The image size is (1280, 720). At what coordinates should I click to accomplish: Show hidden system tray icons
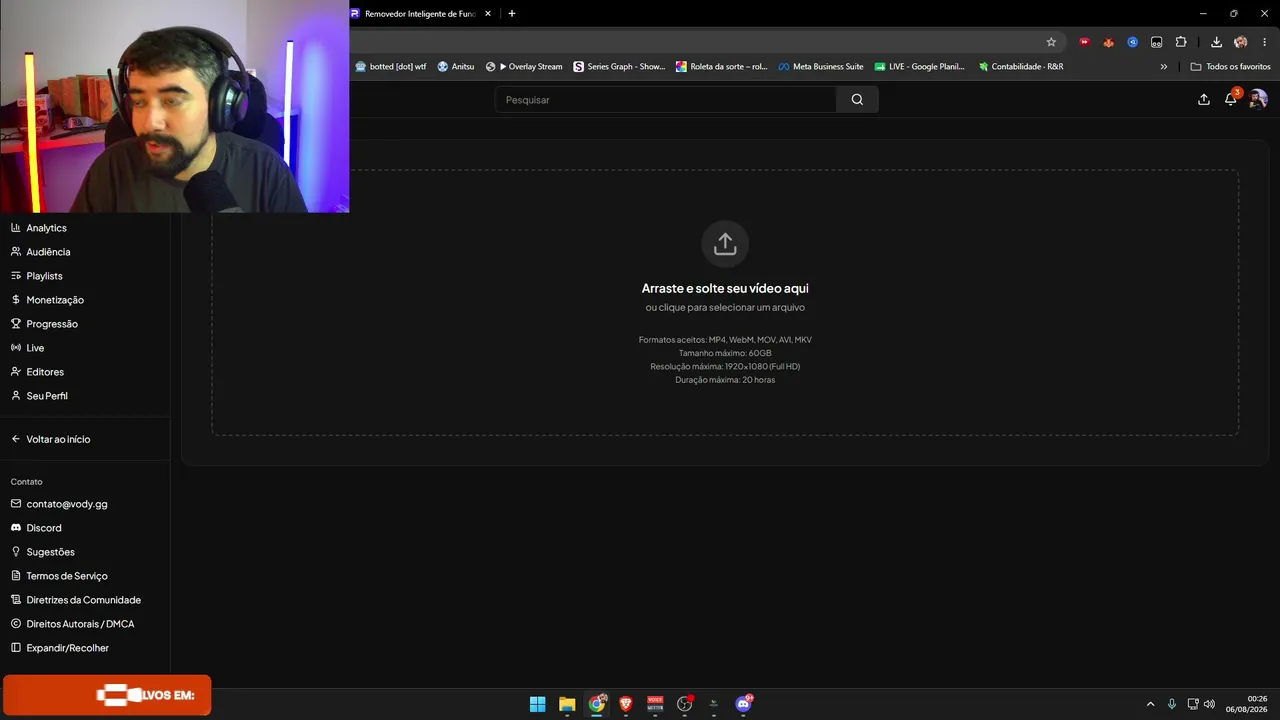pyautogui.click(x=1150, y=704)
